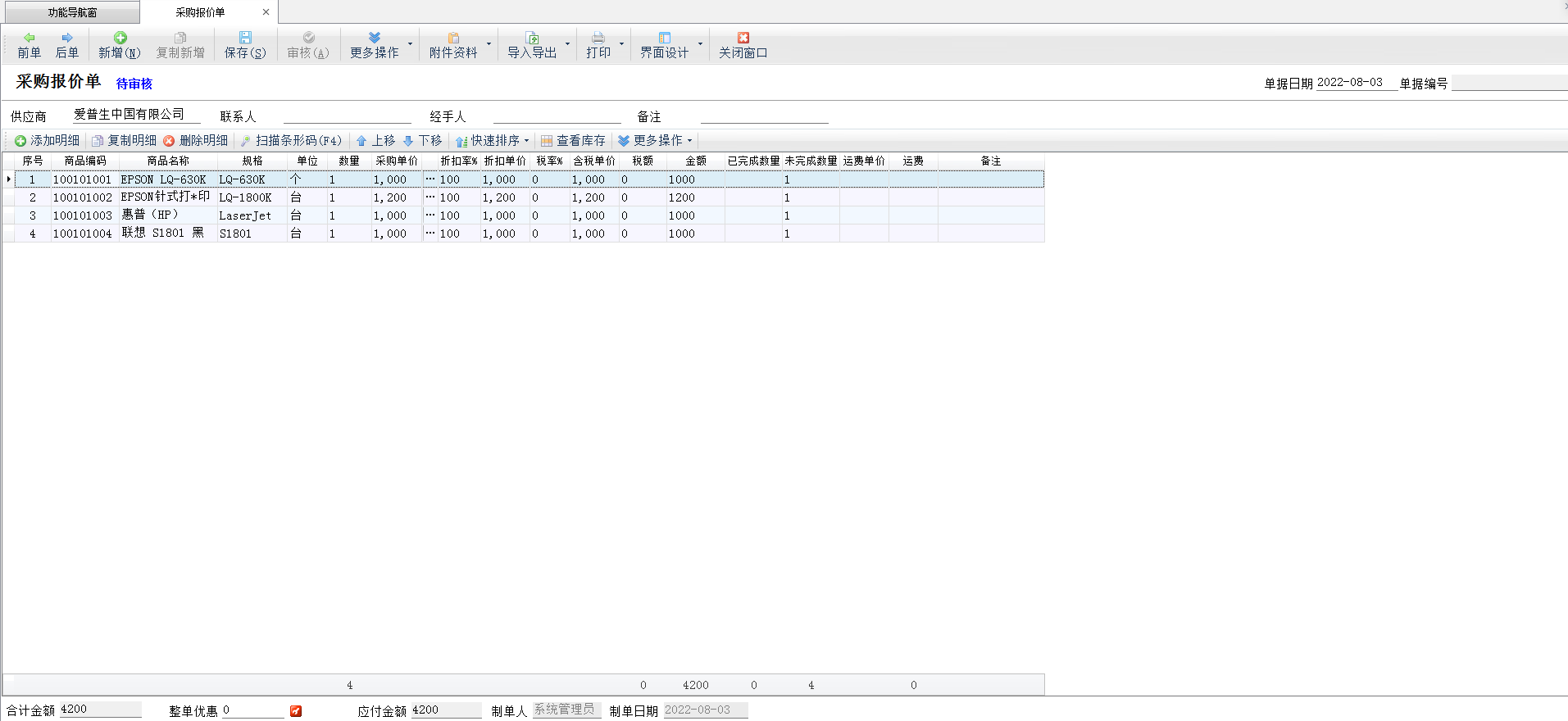Click the 扫描条形码(F4) button

(291, 141)
